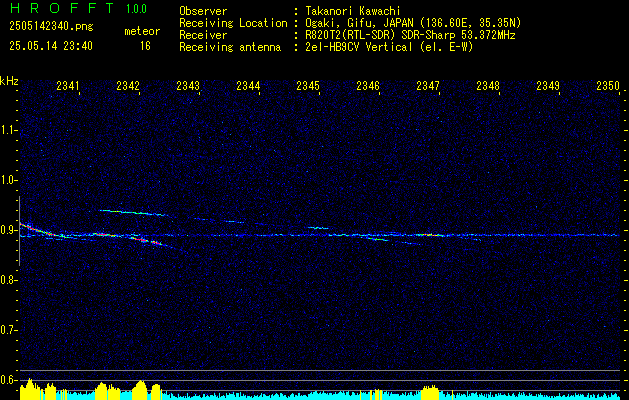
Task: Click the date stamp 25.05.14 23:40
Action: [51, 46]
